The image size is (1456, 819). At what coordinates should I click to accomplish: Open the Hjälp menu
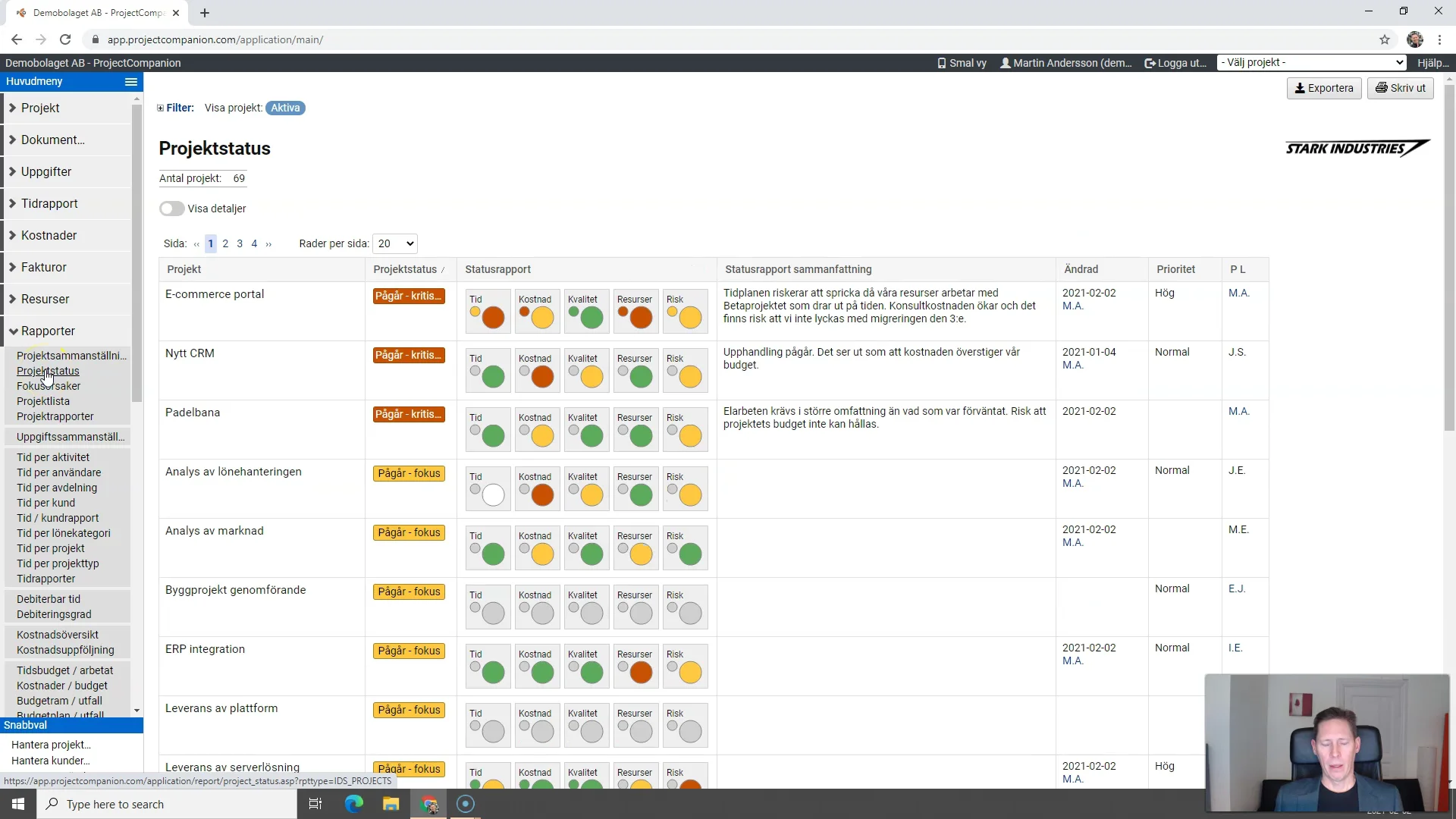pos(1433,63)
